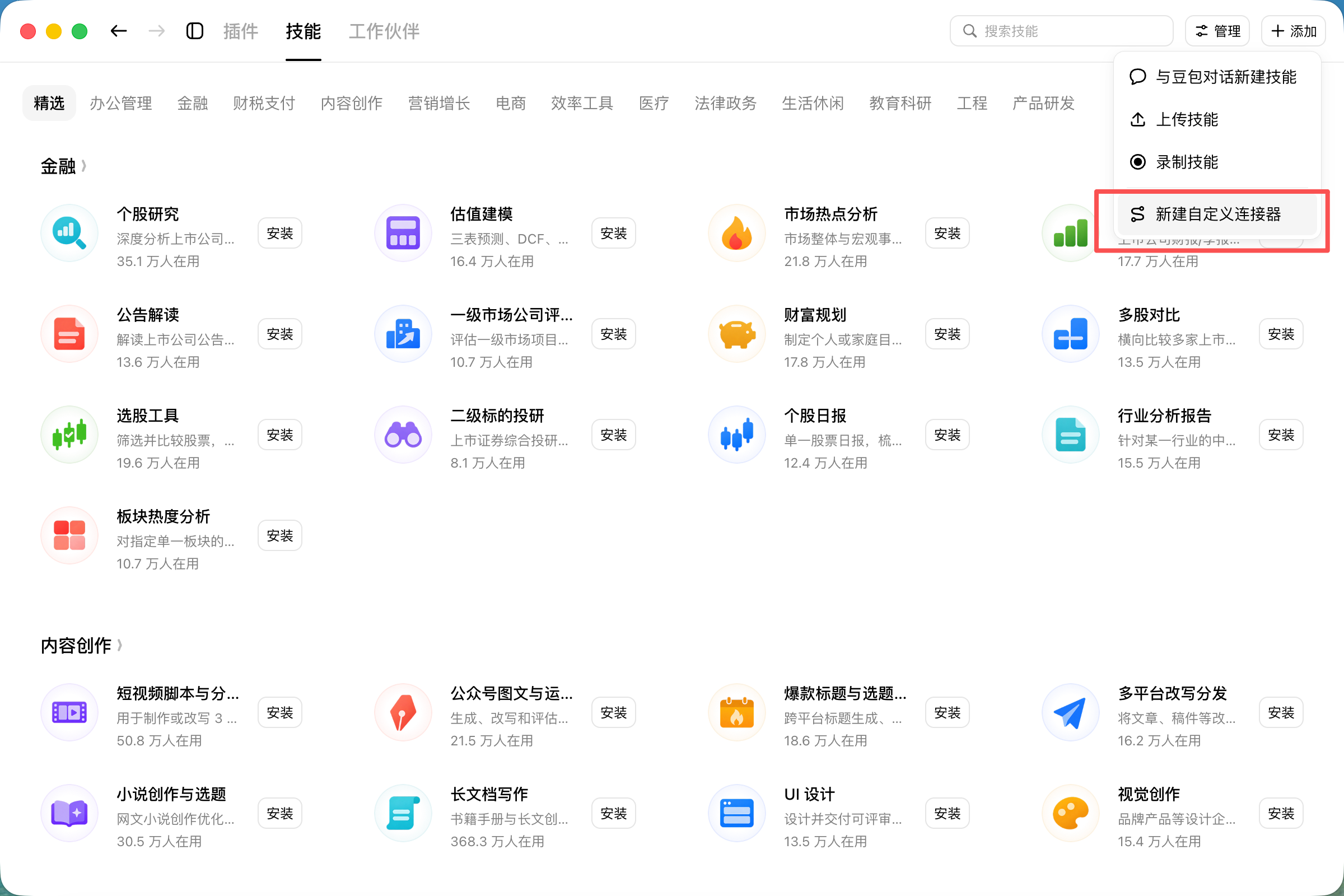Viewport: 1344px width, 896px height.
Task: Open the 选股工具 candlestick icon
Action: point(69,435)
